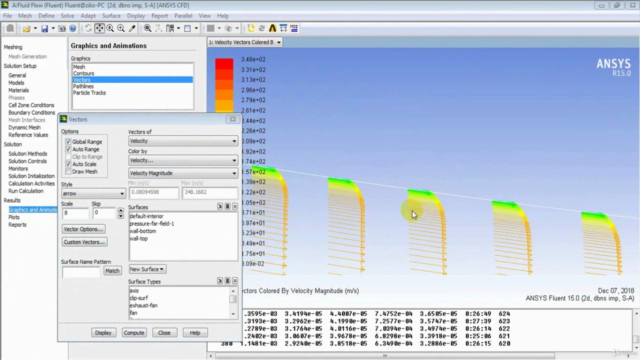Toggle the Auto Scale checkbox
Screen dimensions: 640x360
(68, 164)
